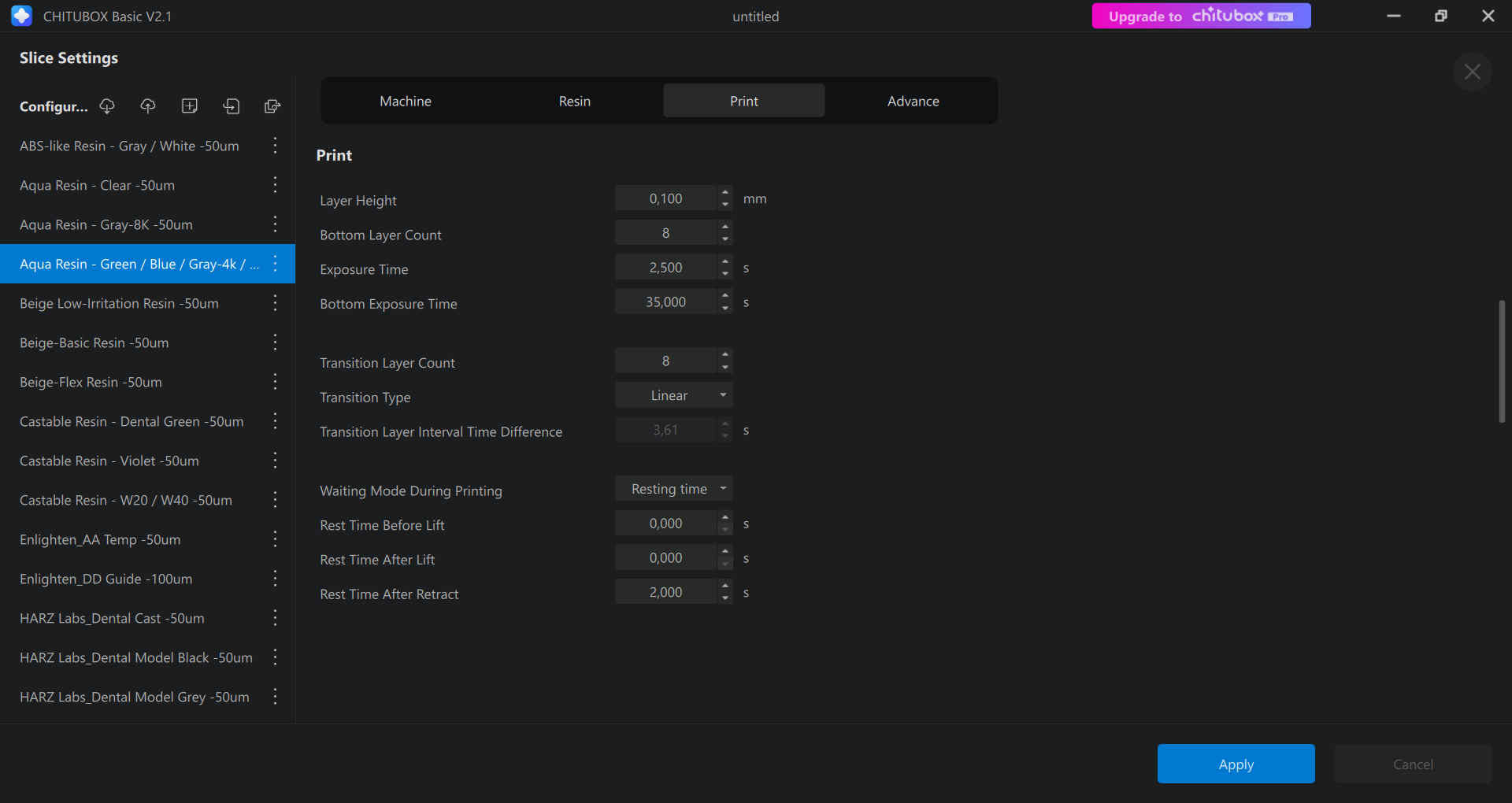Click the Layer Height value field
The height and width of the screenshot is (803, 1512).
[x=666, y=198]
